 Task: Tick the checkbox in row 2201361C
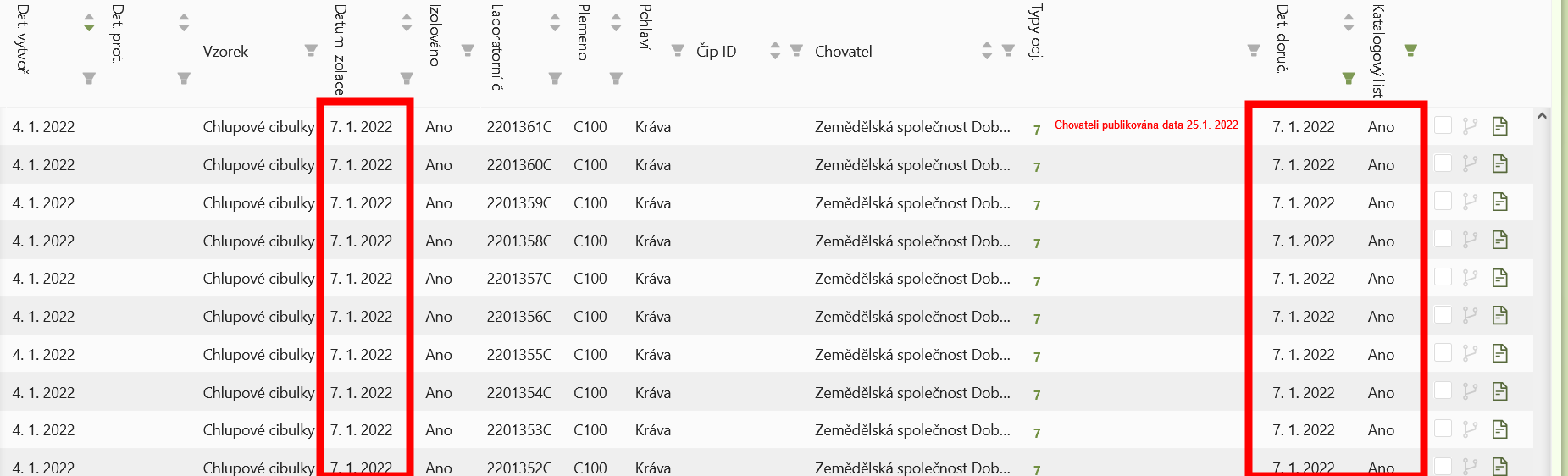click(1443, 125)
